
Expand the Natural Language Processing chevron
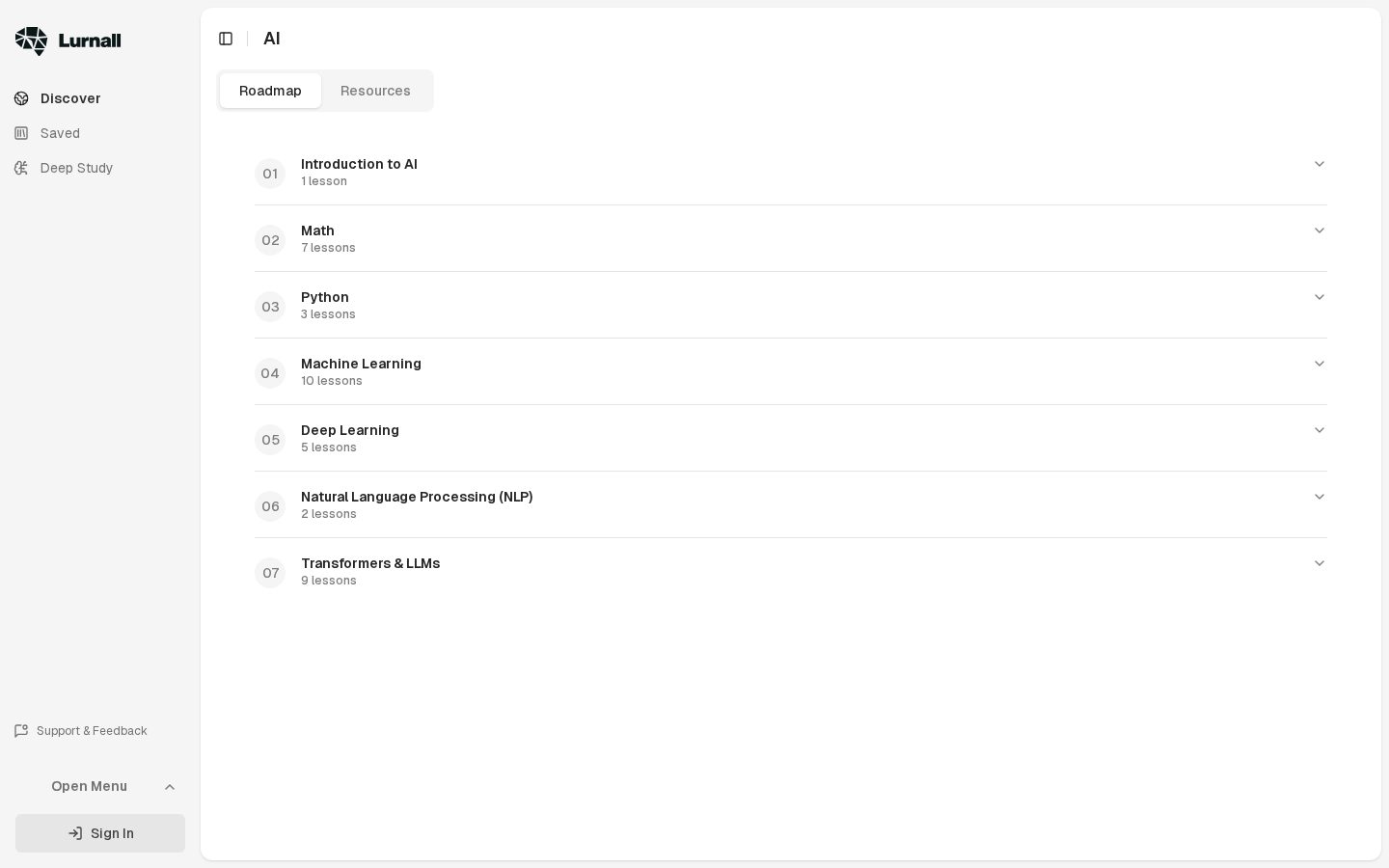[x=1320, y=497]
